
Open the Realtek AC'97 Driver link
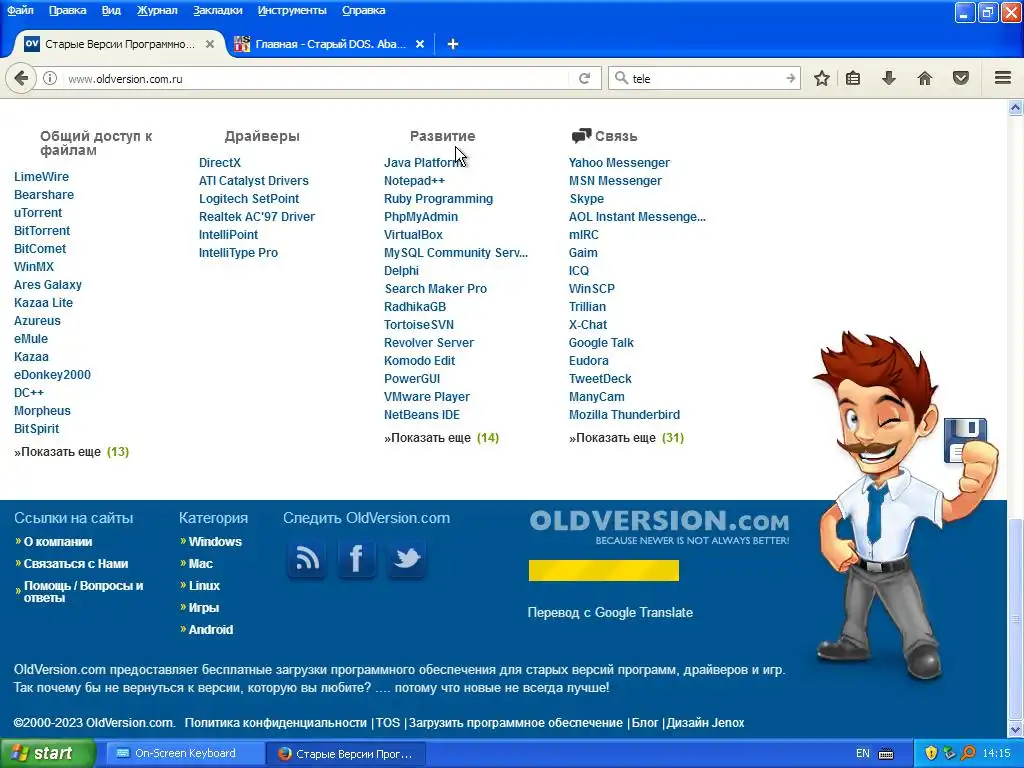[x=257, y=217]
